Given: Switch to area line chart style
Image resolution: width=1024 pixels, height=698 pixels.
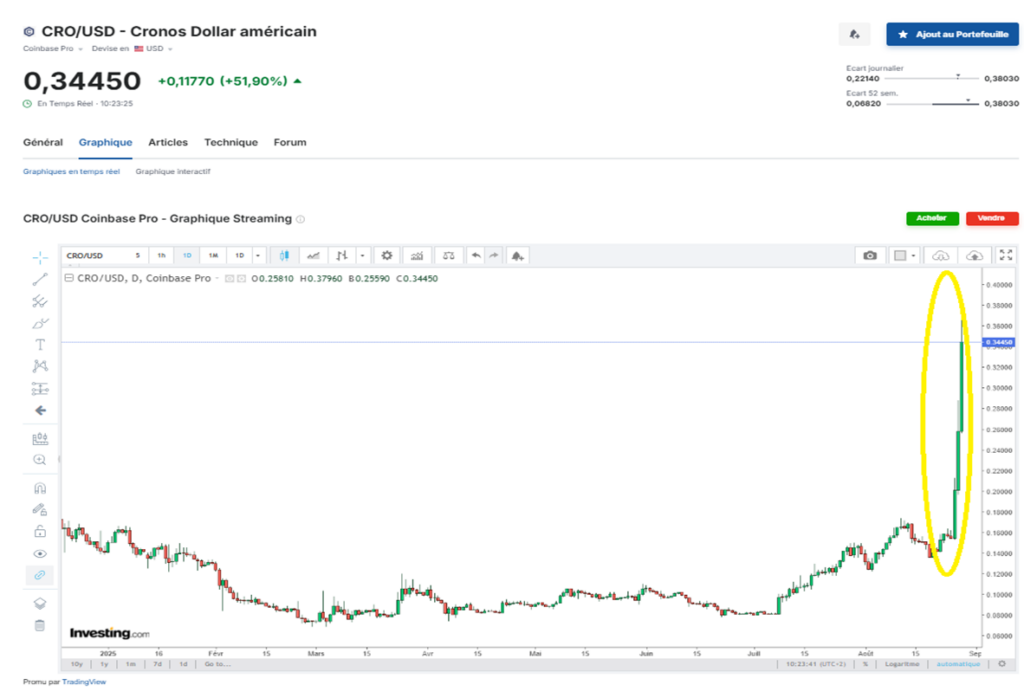Looking at the screenshot, I should coord(313,255).
